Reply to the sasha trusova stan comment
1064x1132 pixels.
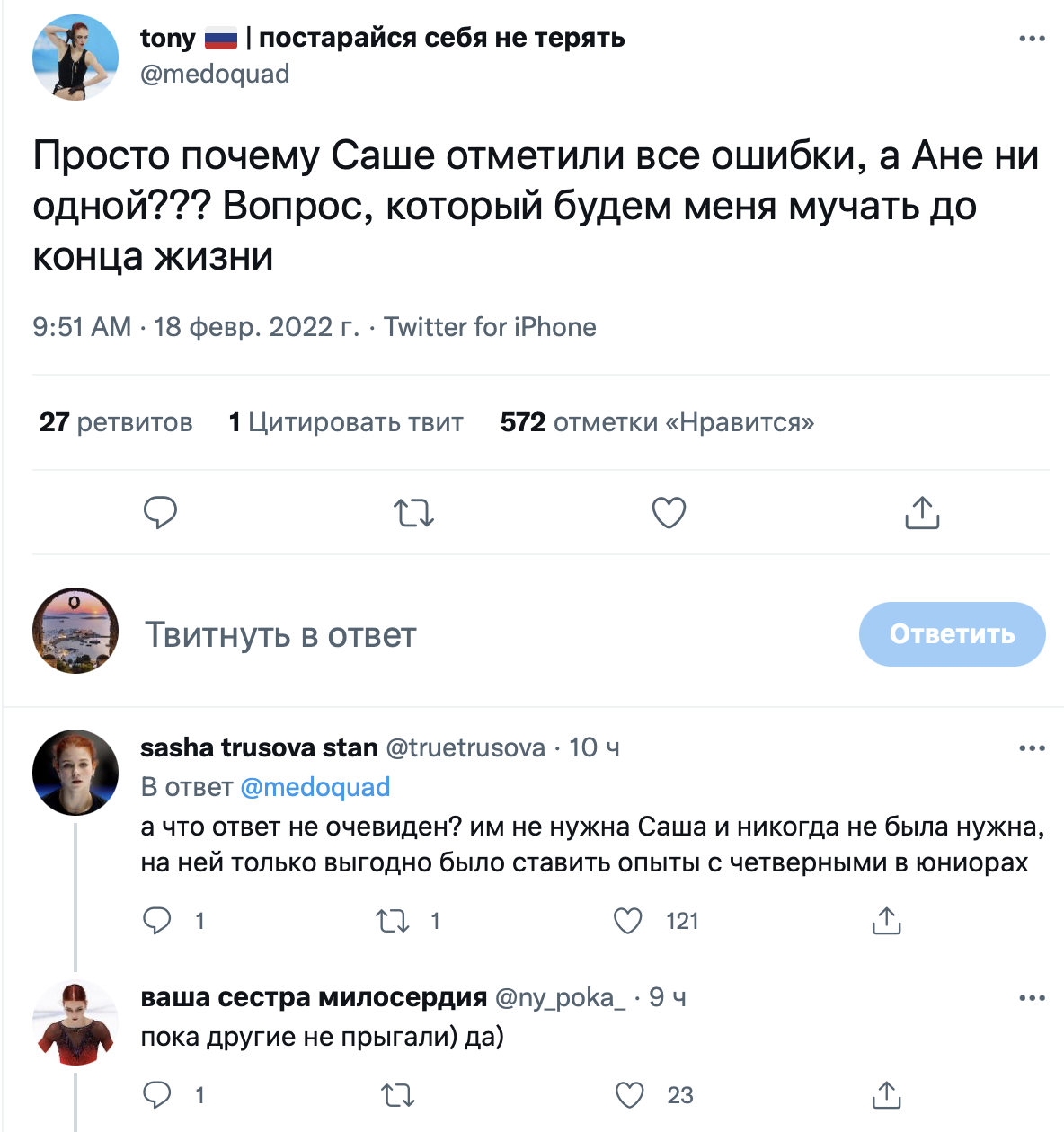point(158,921)
